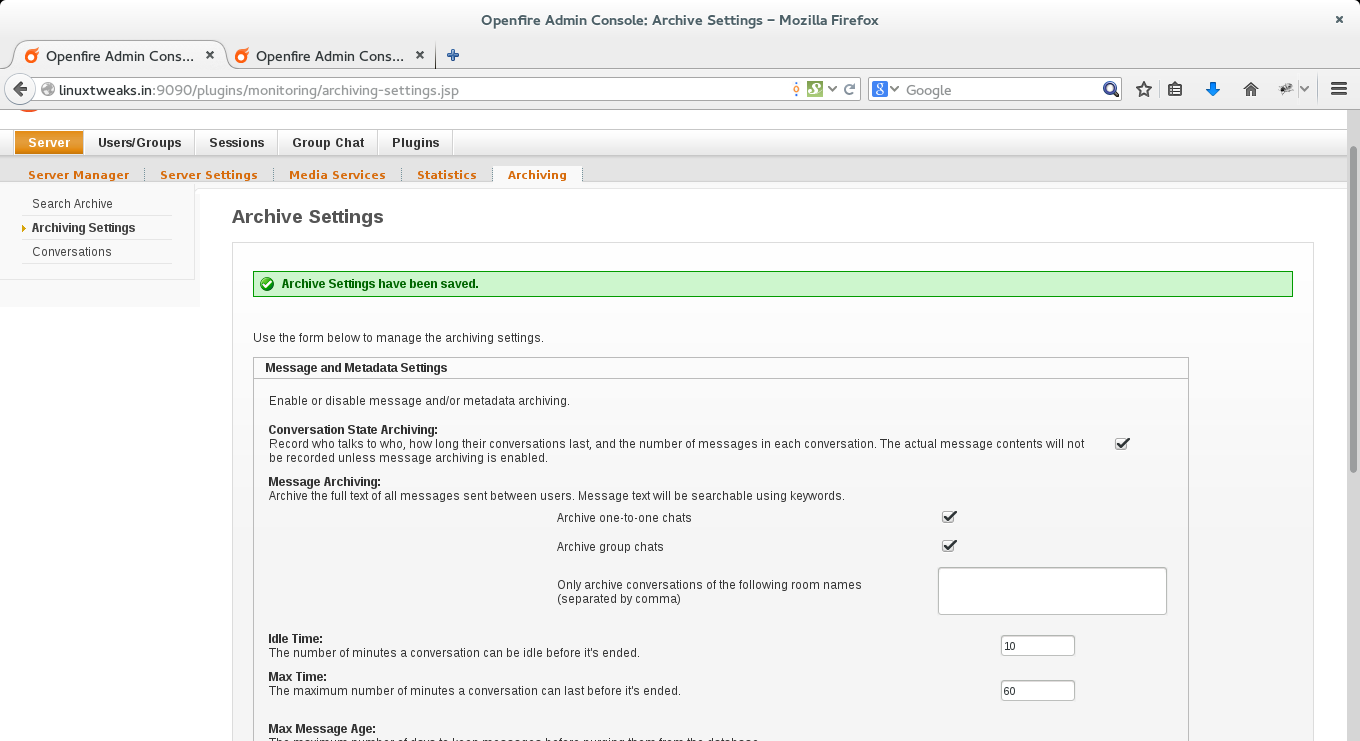The width and height of the screenshot is (1360, 741).
Task: Go to Server Settings sub-tab
Action: pyautogui.click(x=209, y=175)
